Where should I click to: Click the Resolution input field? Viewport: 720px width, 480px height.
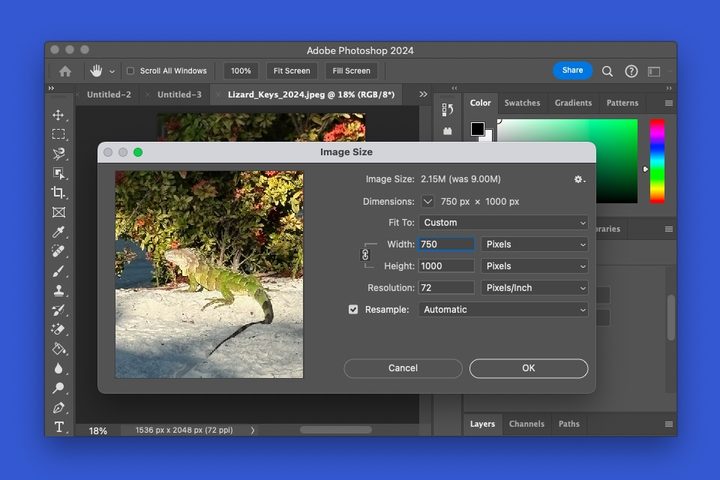click(x=446, y=288)
